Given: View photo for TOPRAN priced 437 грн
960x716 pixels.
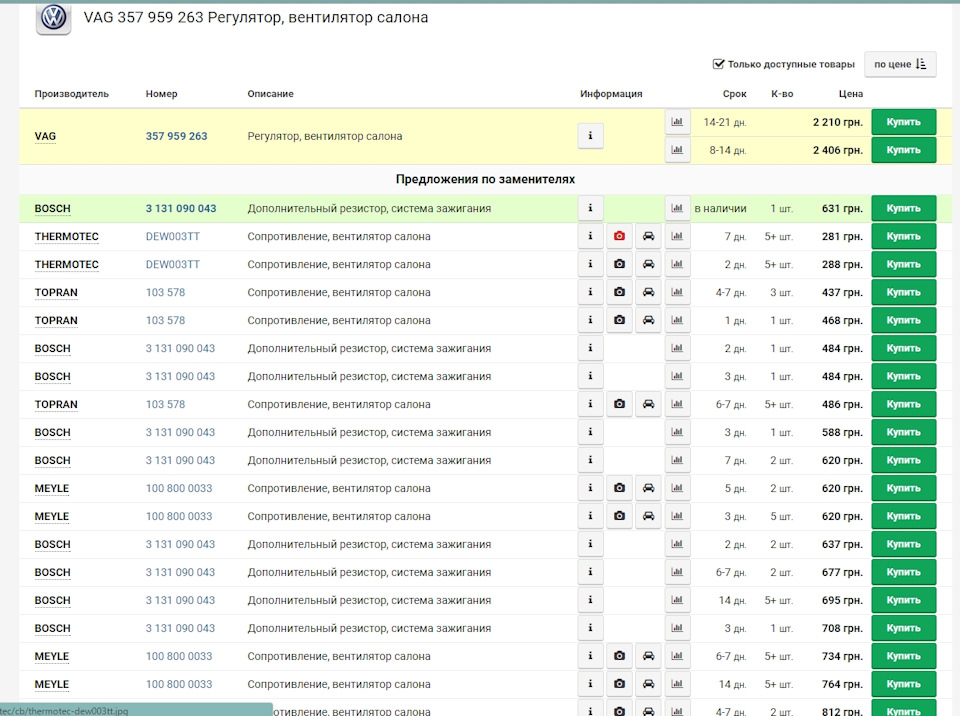Looking at the screenshot, I should 619,292.
